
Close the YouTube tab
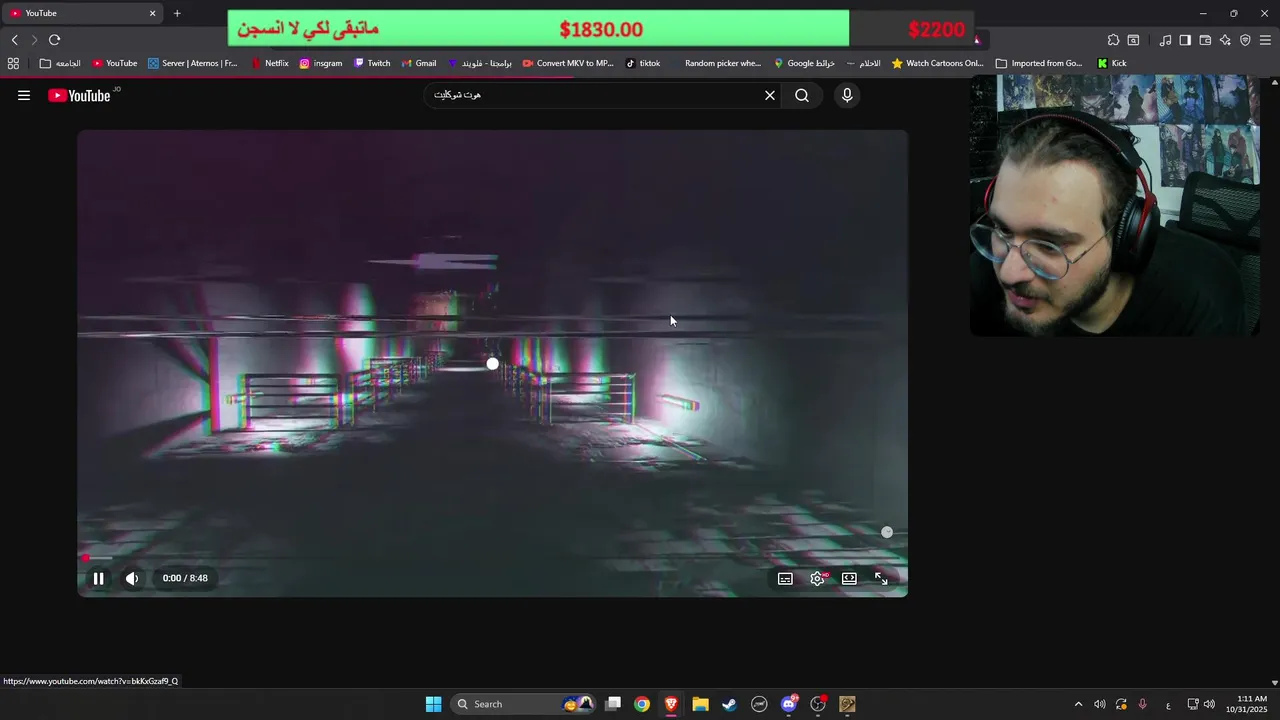point(152,13)
